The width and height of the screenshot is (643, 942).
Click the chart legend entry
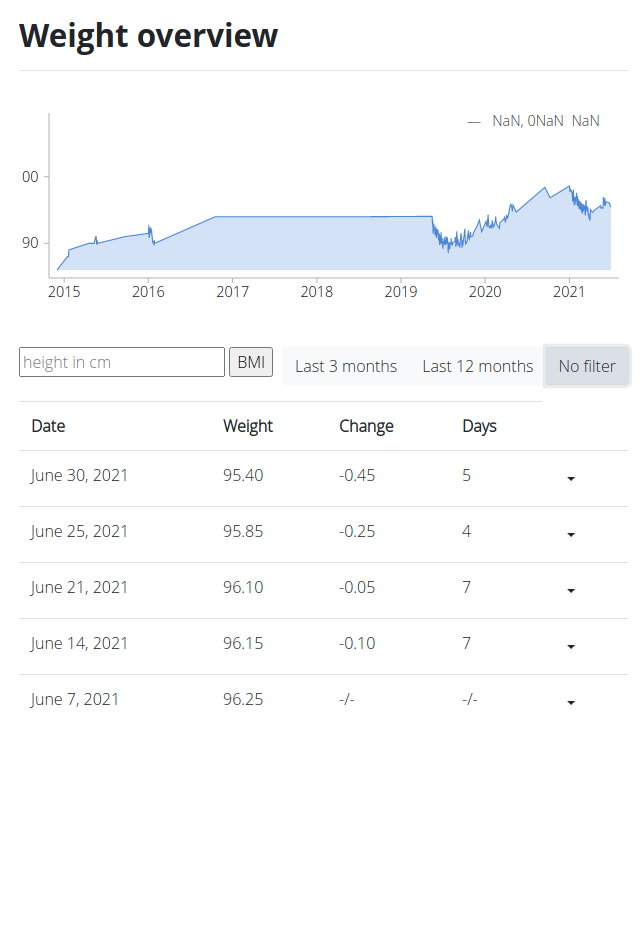pos(533,120)
